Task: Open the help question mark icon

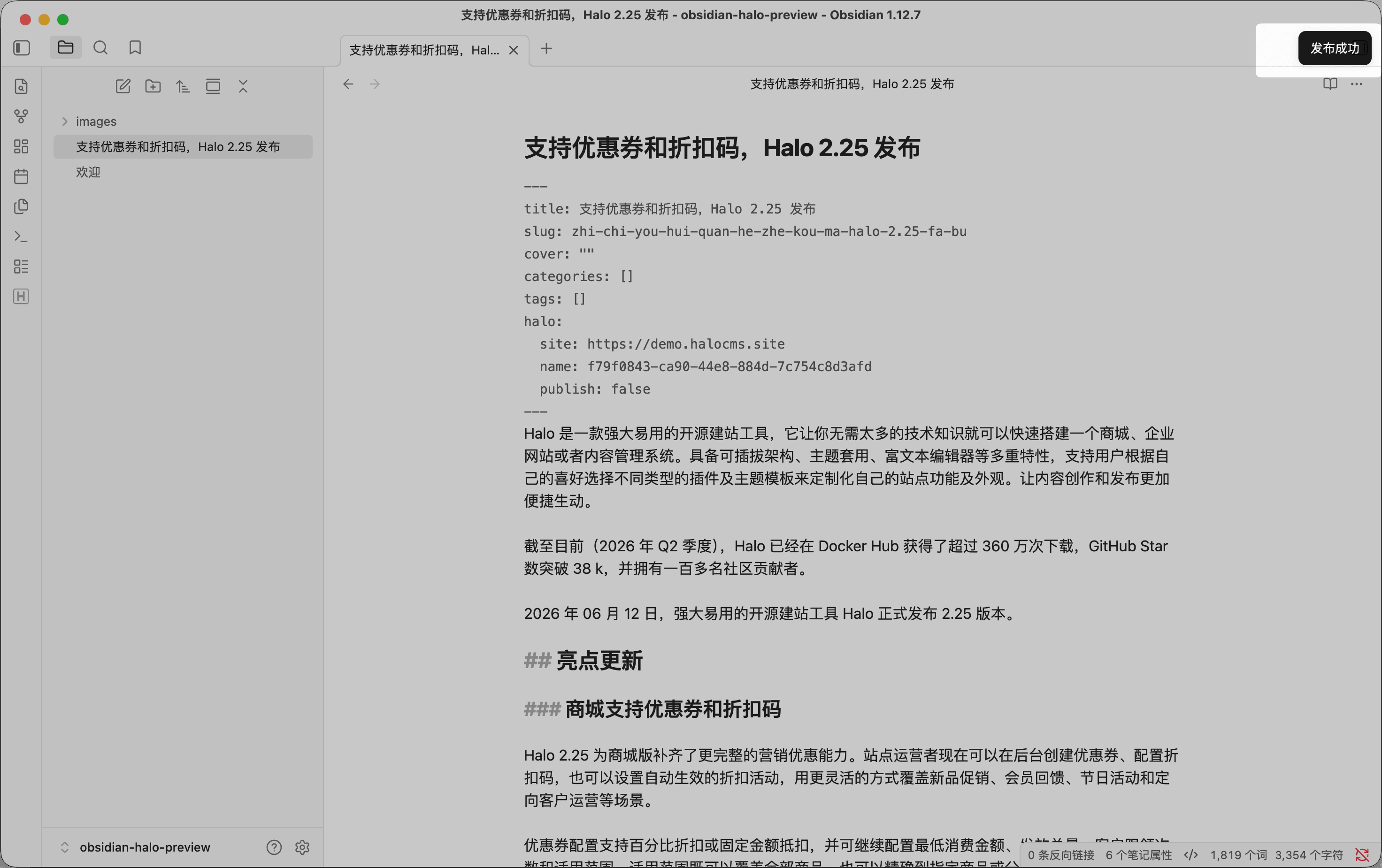Action: point(274,847)
